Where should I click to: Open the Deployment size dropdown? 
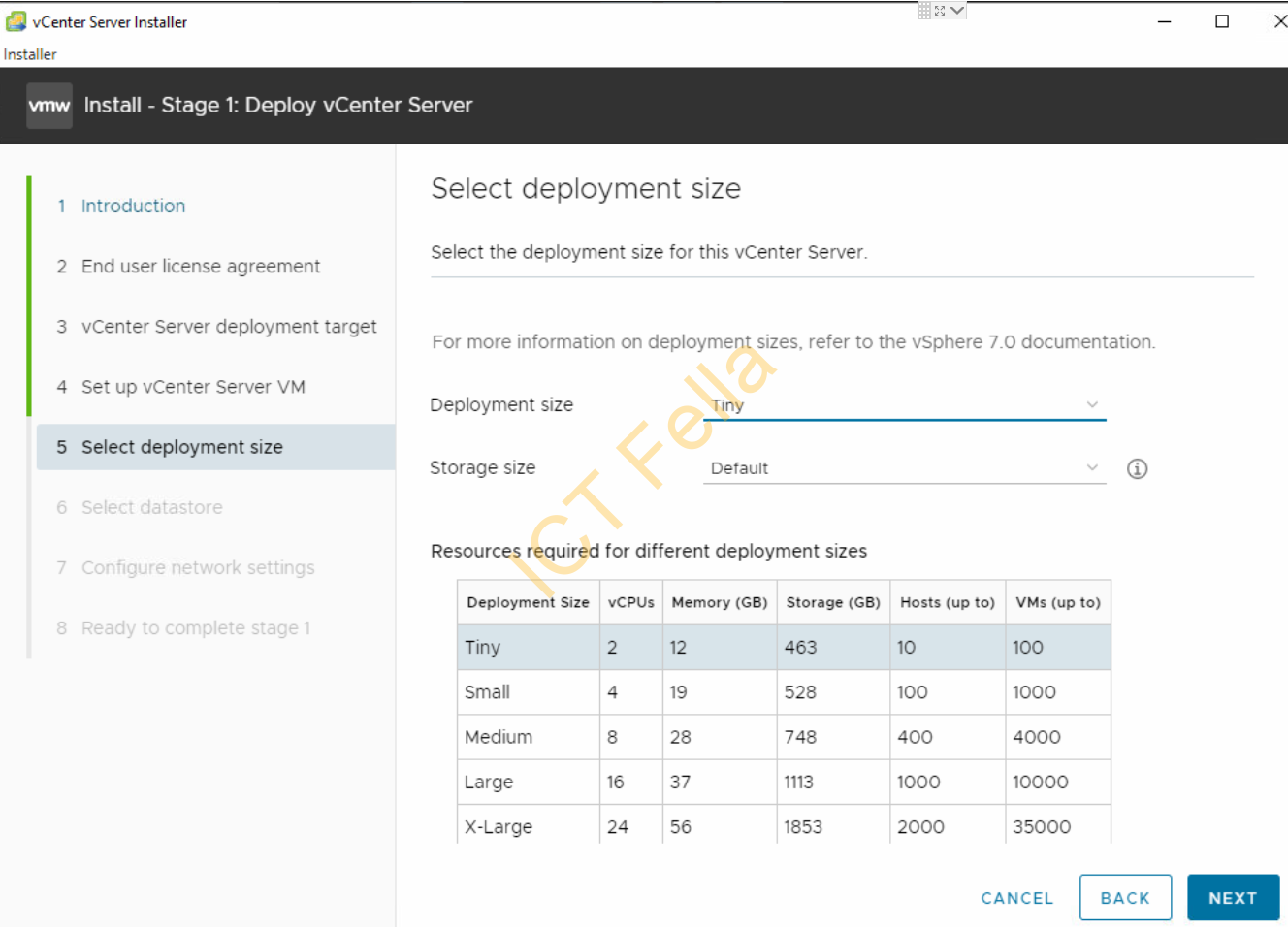click(904, 405)
